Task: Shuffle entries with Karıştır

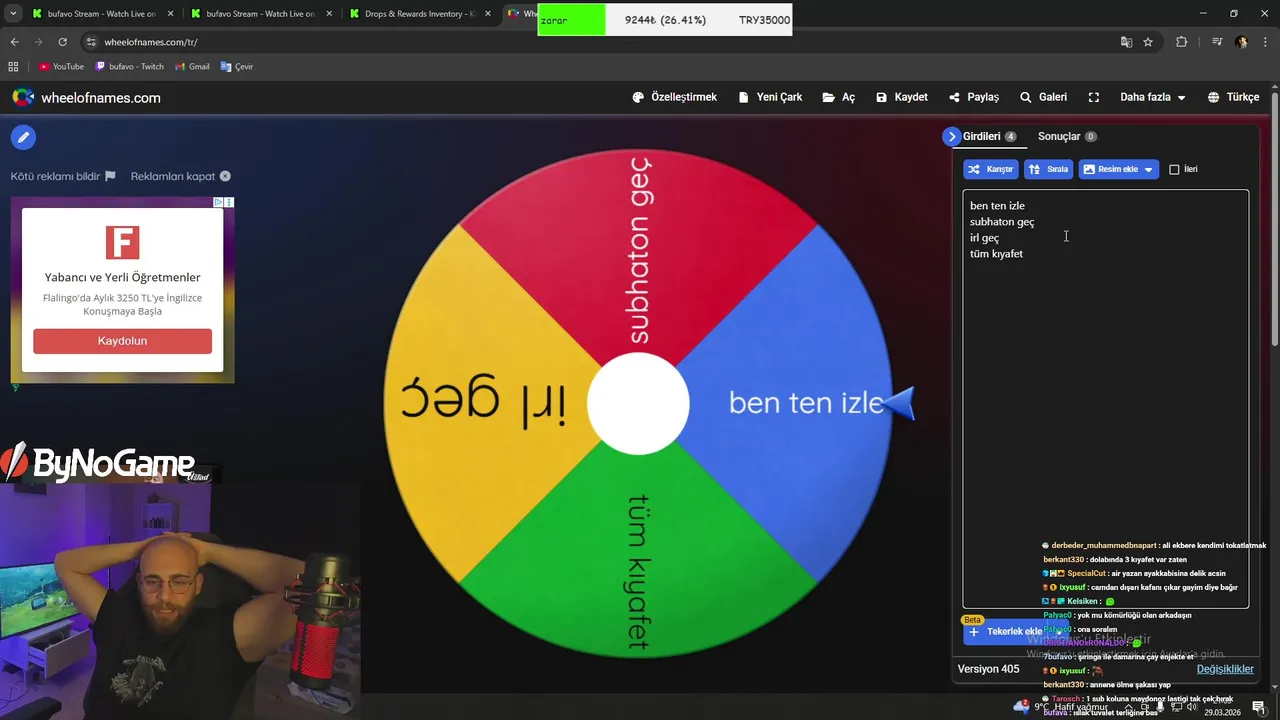Action: (991, 169)
